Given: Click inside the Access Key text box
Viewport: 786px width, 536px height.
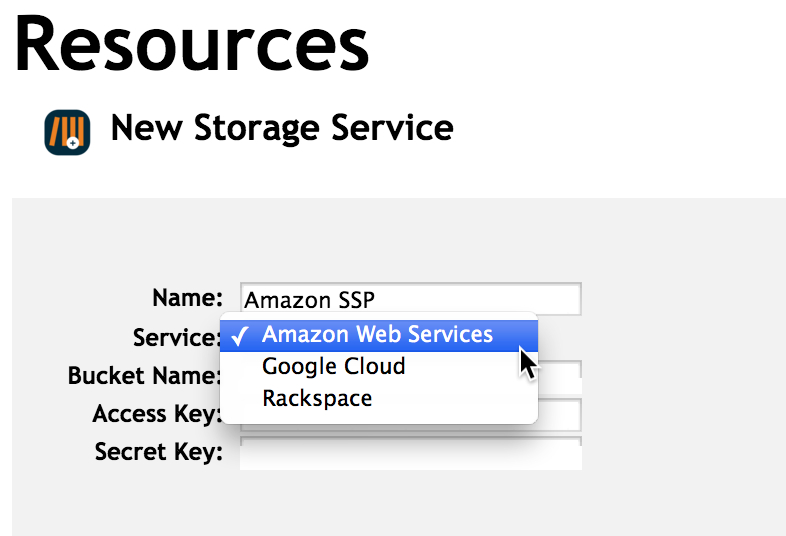Looking at the screenshot, I should (x=560, y=414).
